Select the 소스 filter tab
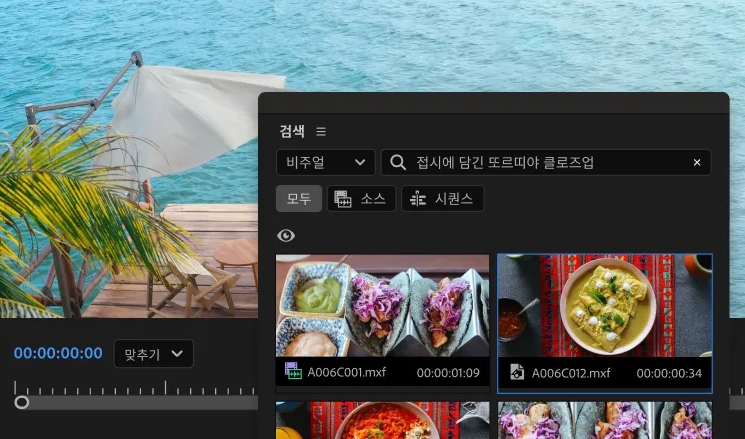 click(361, 199)
